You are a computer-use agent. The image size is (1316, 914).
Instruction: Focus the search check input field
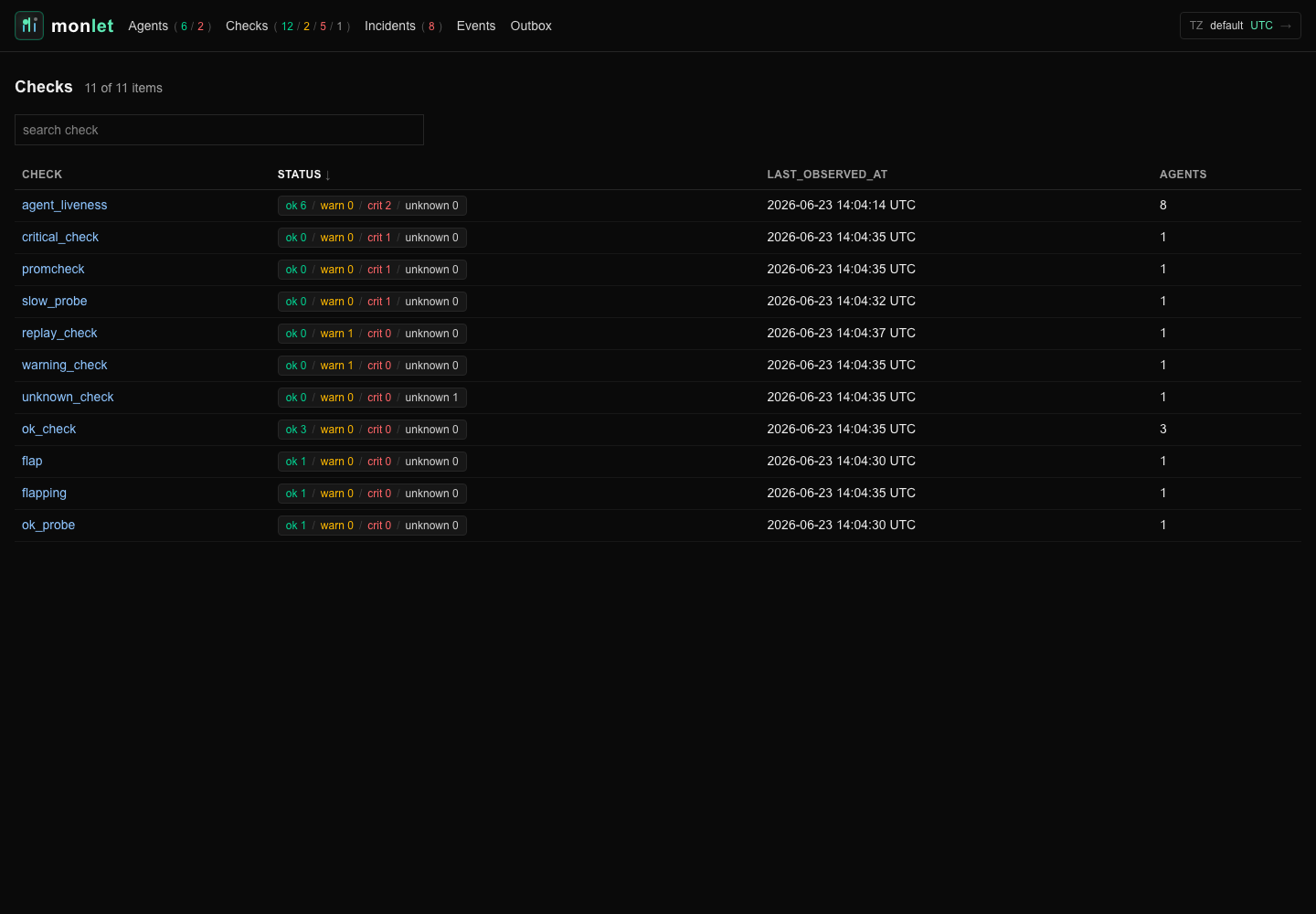pos(219,130)
